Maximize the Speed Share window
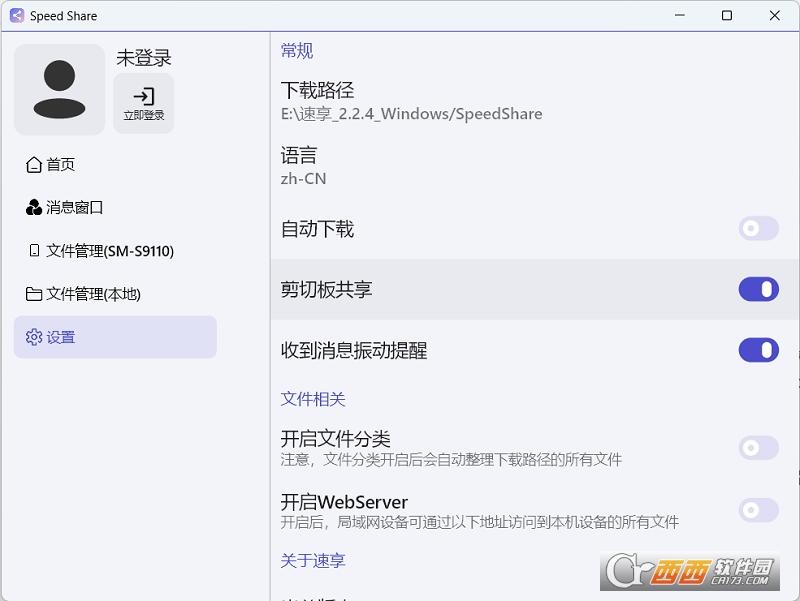 [727, 16]
